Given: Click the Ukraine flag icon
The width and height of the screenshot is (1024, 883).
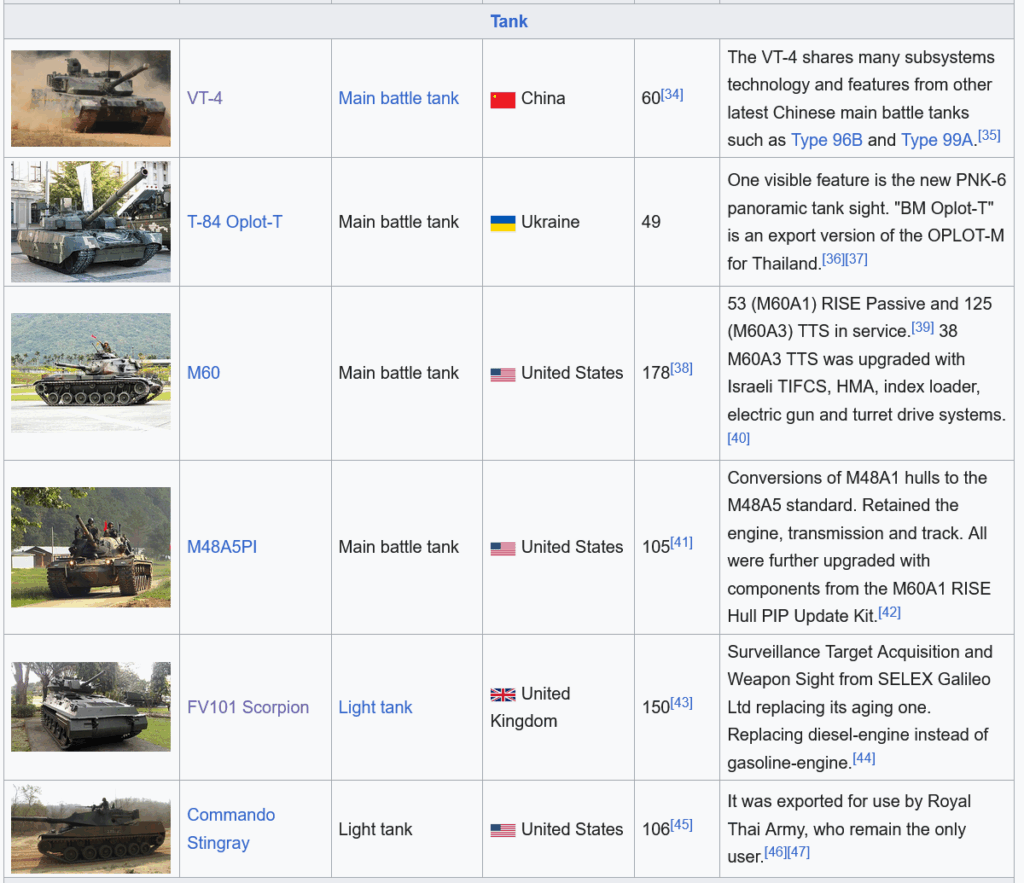Looking at the screenshot, I should click(x=503, y=223).
